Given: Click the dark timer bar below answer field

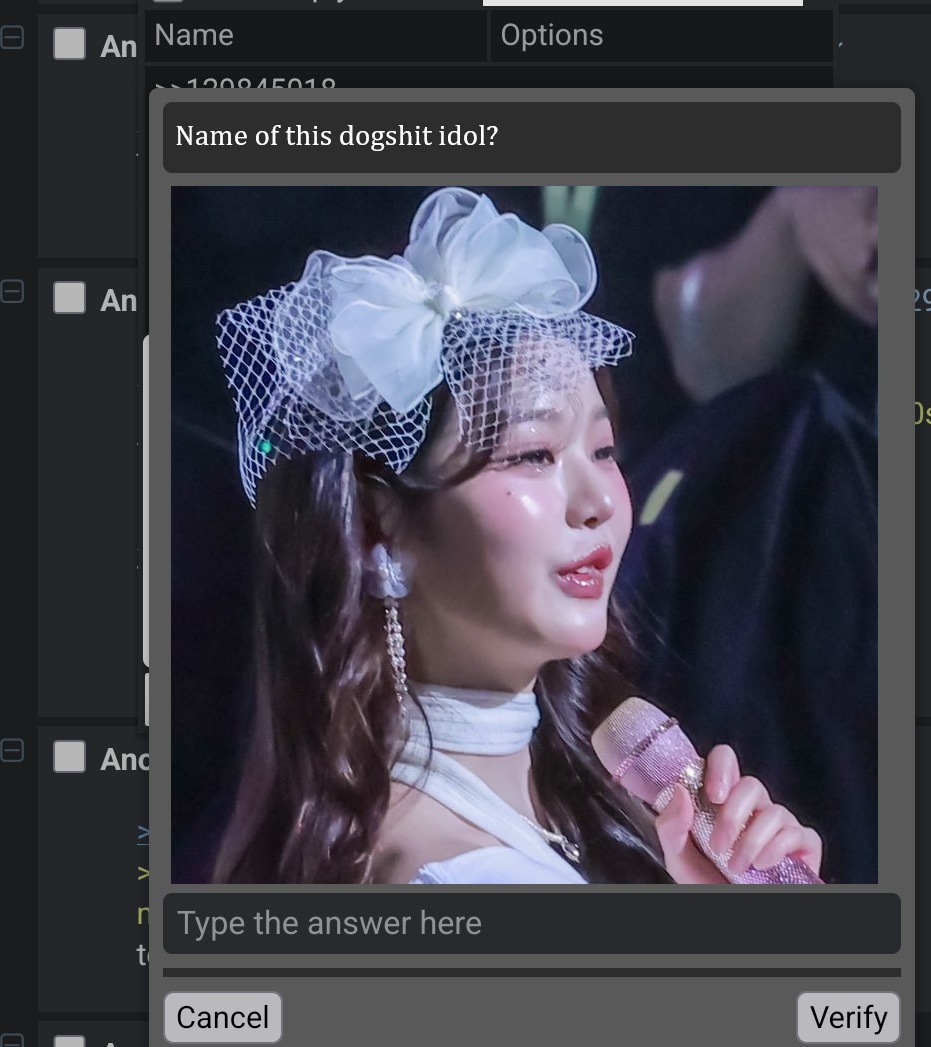Looking at the screenshot, I should (532, 973).
